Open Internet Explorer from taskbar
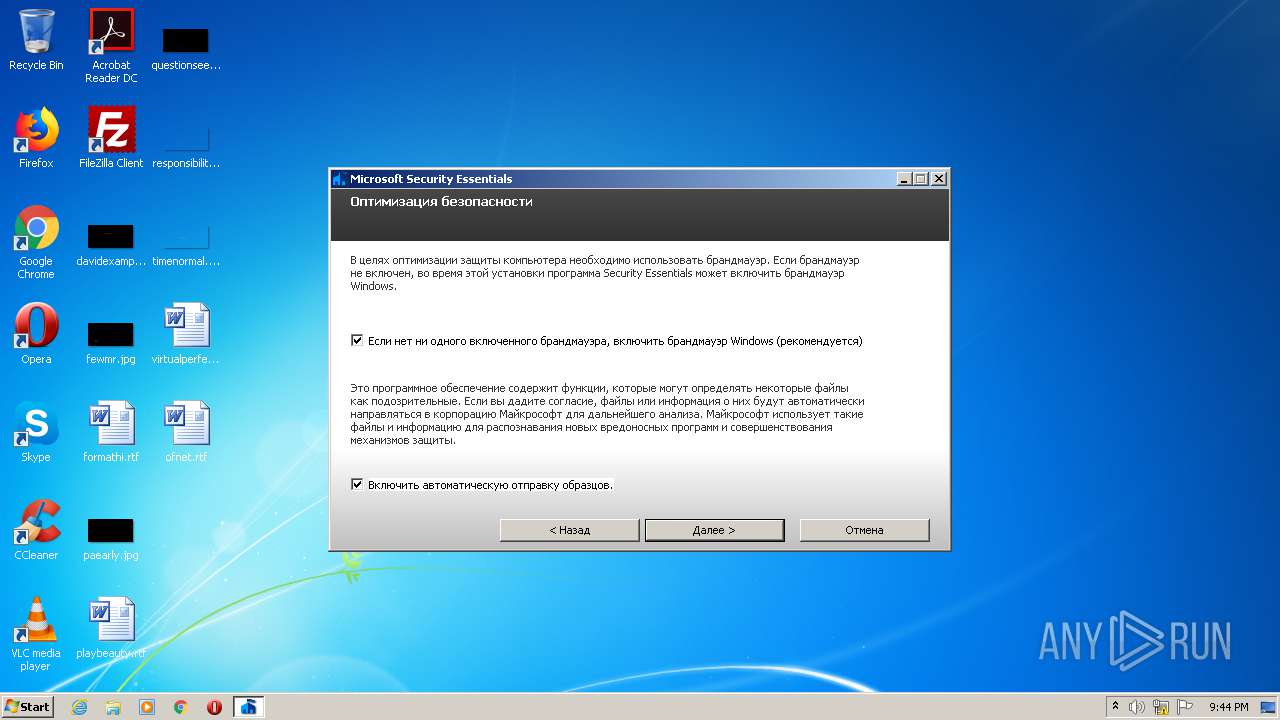The width and height of the screenshot is (1280, 720). click(x=79, y=707)
